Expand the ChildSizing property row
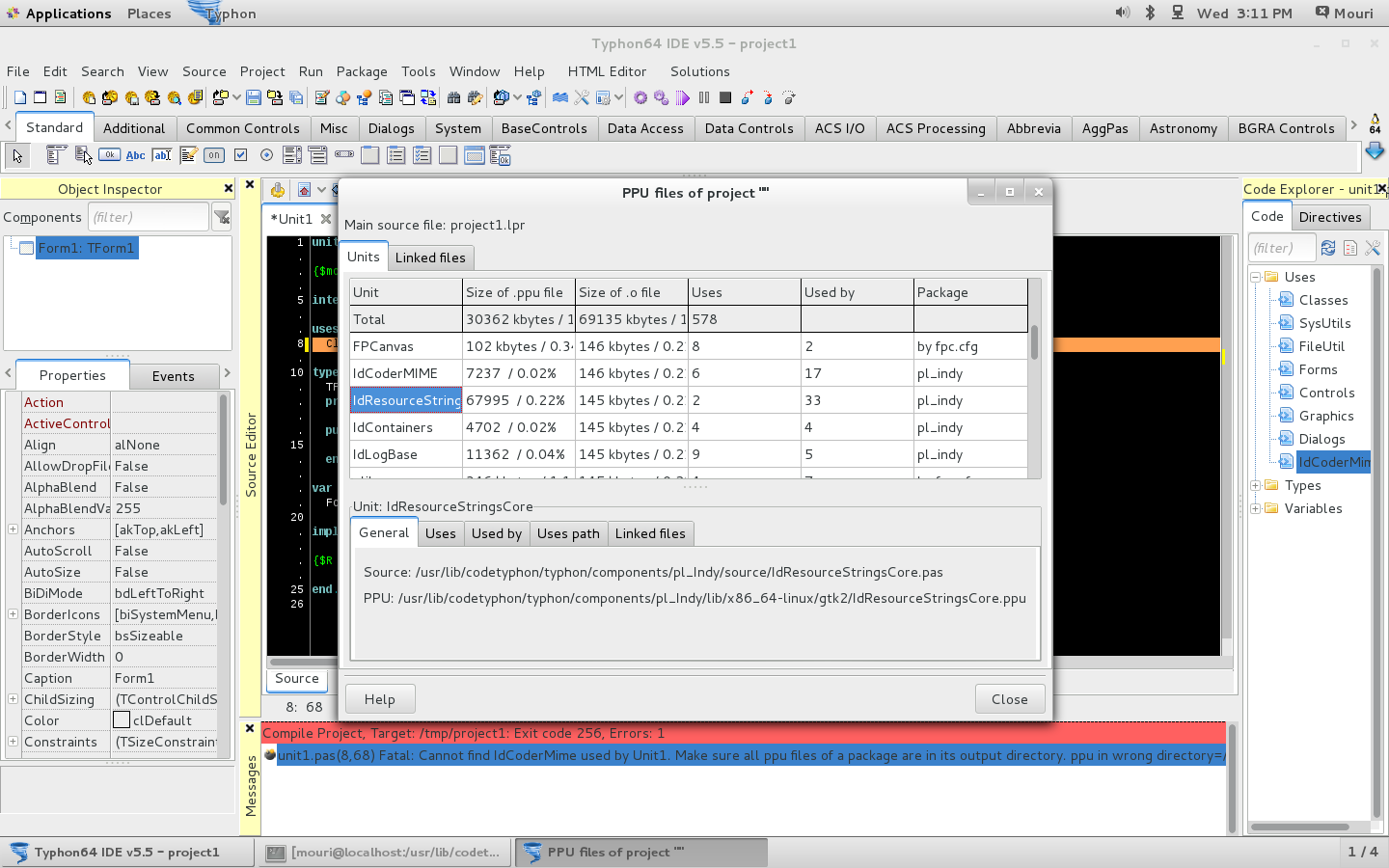This screenshot has height=868, width=1389. [x=13, y=698]
